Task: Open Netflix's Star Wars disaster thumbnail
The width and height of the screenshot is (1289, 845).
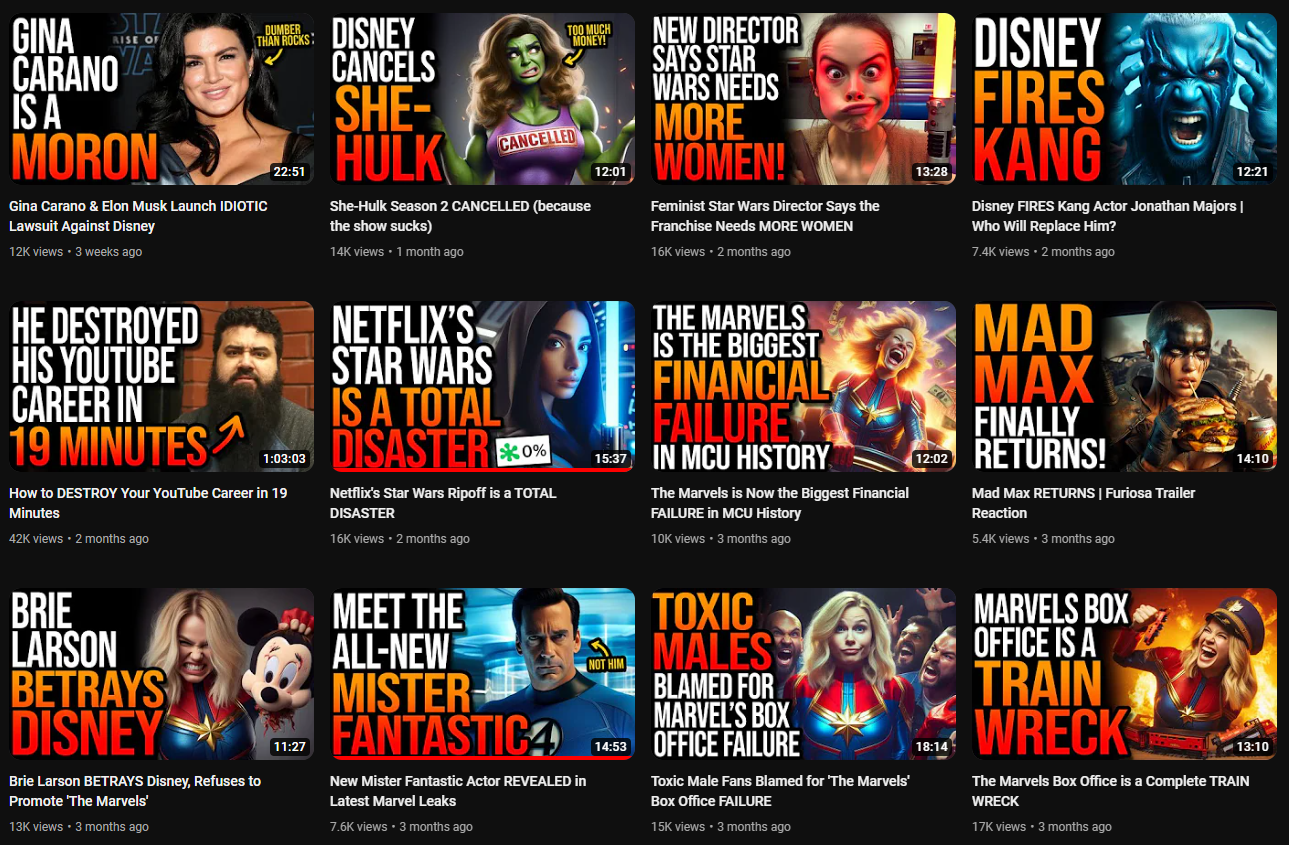Action: [x=482, y=386]
